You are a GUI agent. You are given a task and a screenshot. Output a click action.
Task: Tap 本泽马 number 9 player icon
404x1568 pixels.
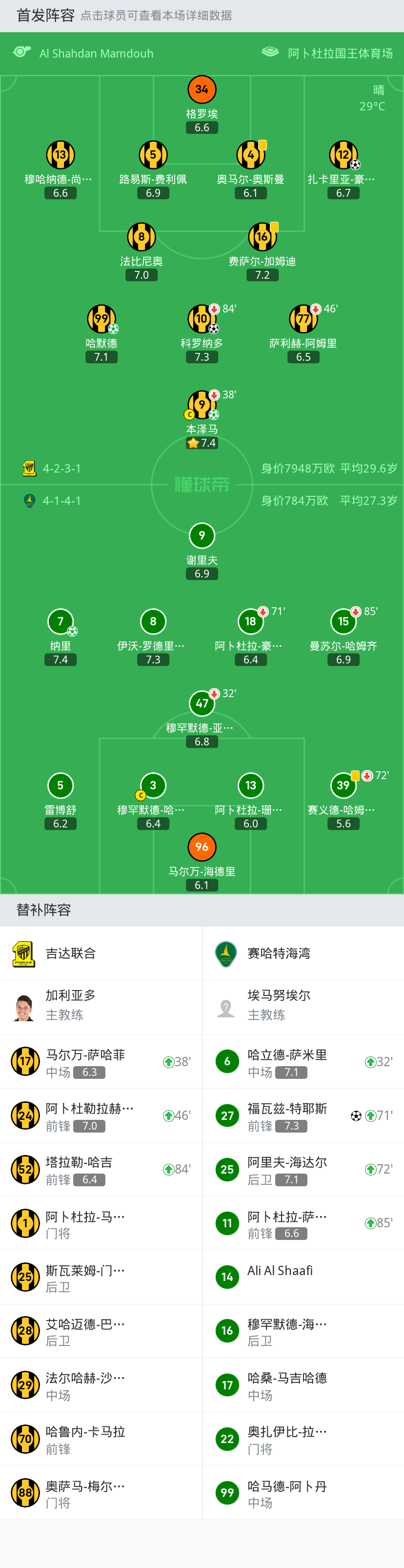pos(202,405)
